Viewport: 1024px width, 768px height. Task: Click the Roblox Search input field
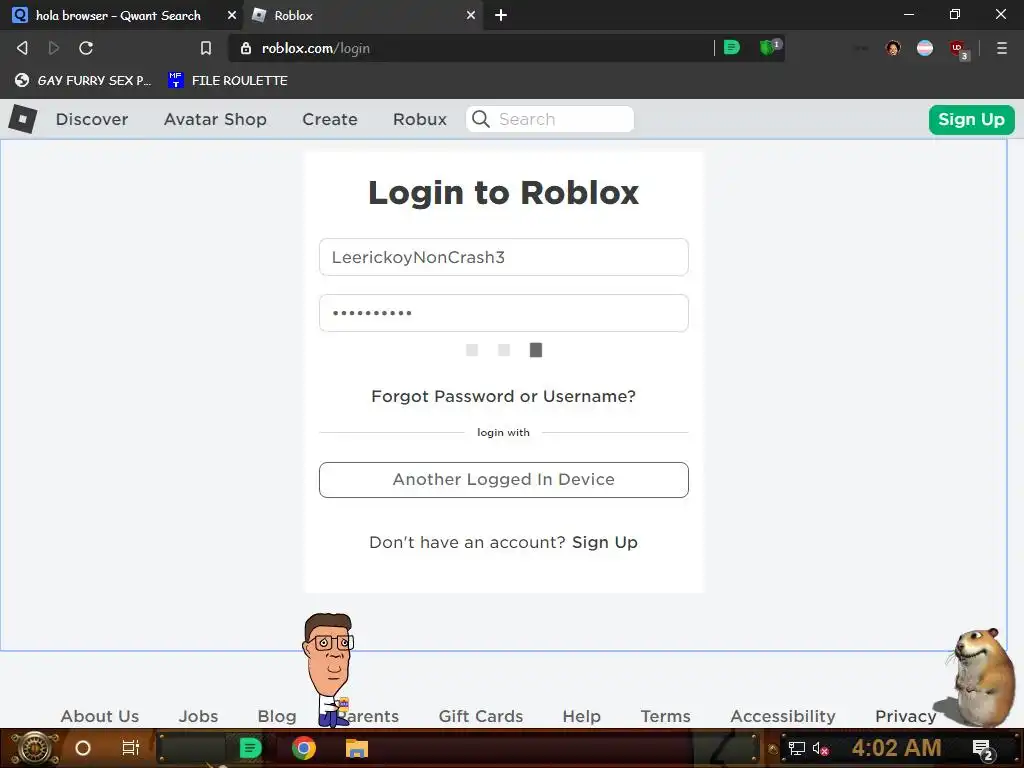550,119
